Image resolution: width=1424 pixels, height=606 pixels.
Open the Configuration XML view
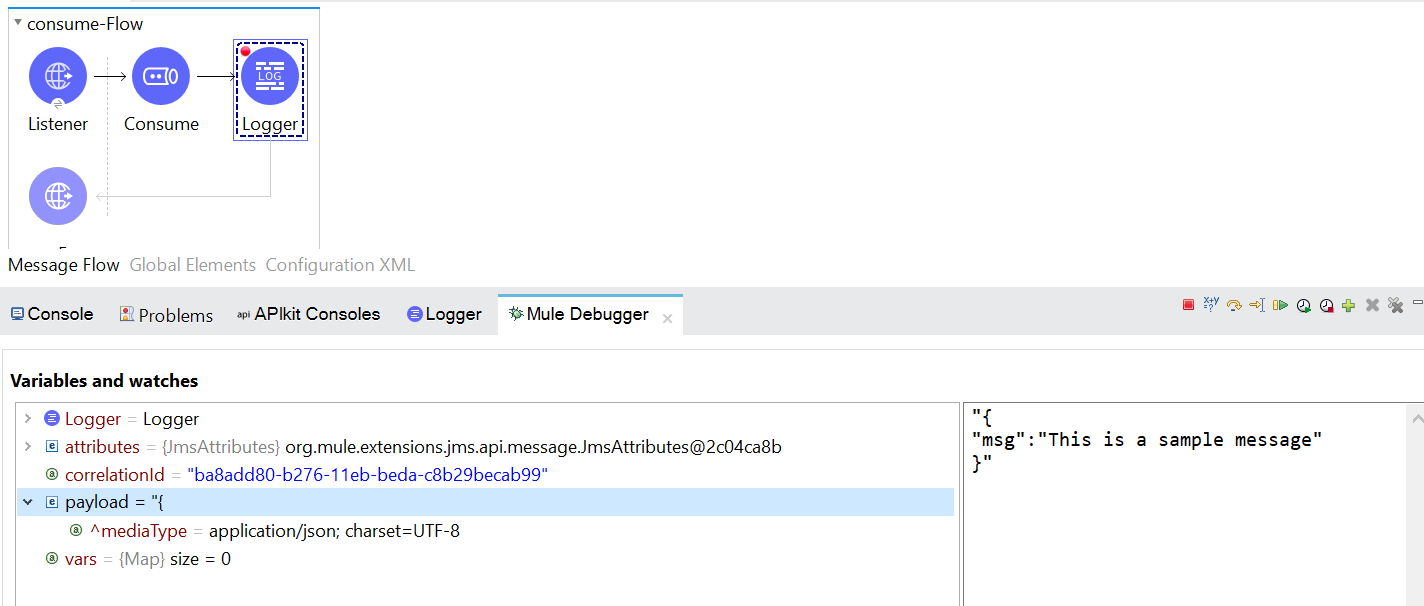pyautogui.click(x=339, y=264)
